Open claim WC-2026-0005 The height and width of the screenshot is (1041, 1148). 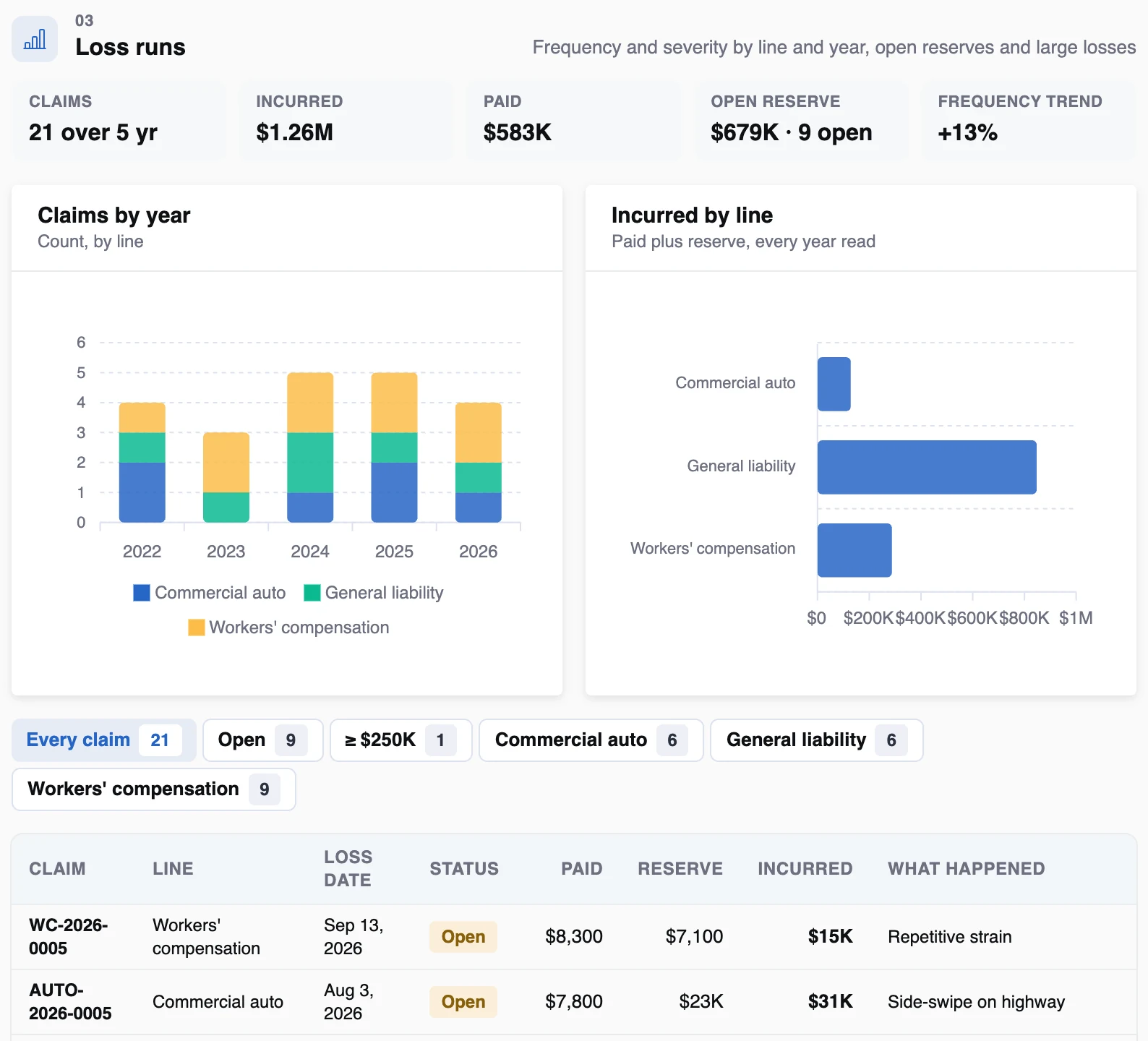pos(68,937)
